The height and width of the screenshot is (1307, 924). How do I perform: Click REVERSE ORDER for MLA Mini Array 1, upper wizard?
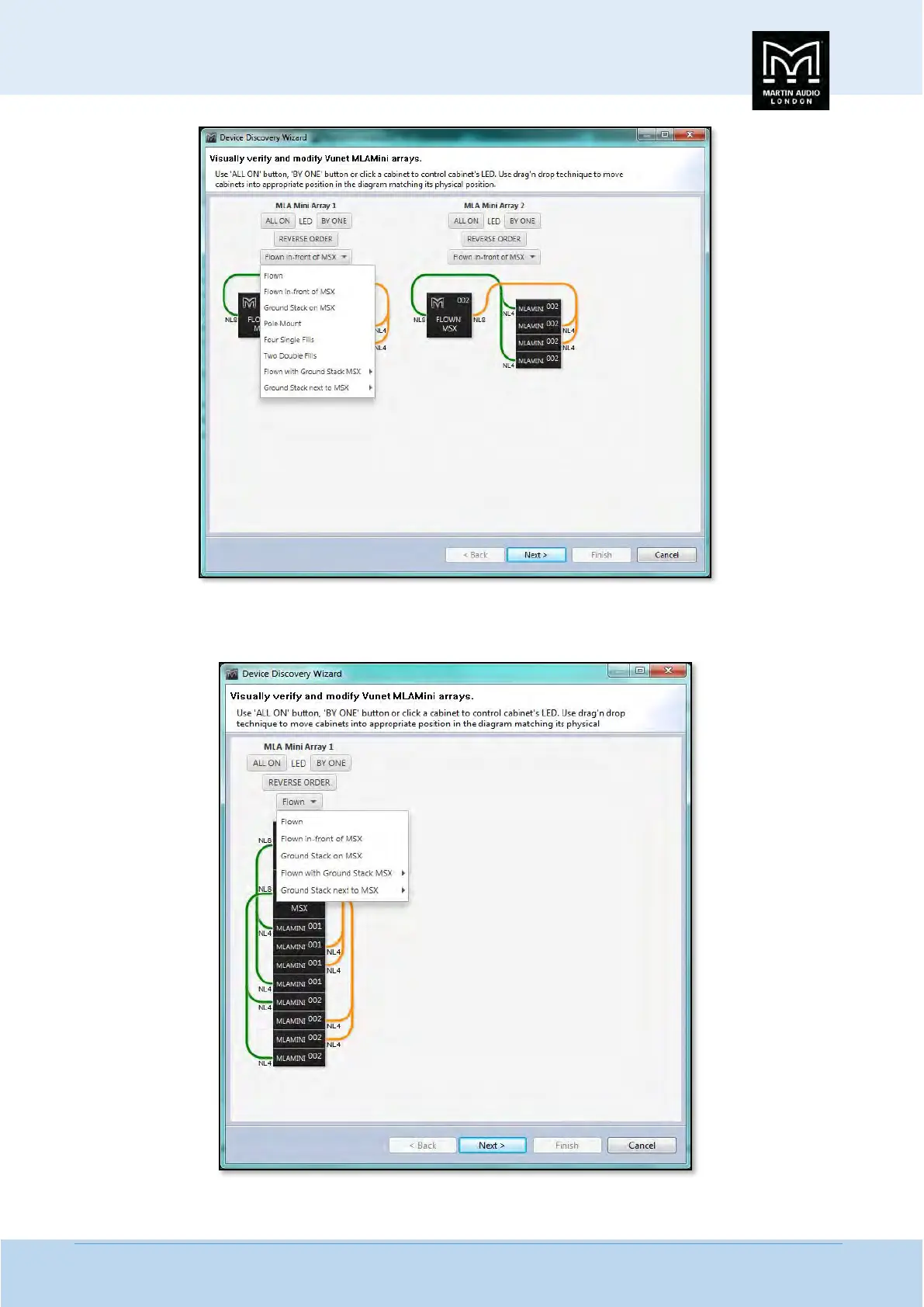pyautogui.click(x=306, y=239)
